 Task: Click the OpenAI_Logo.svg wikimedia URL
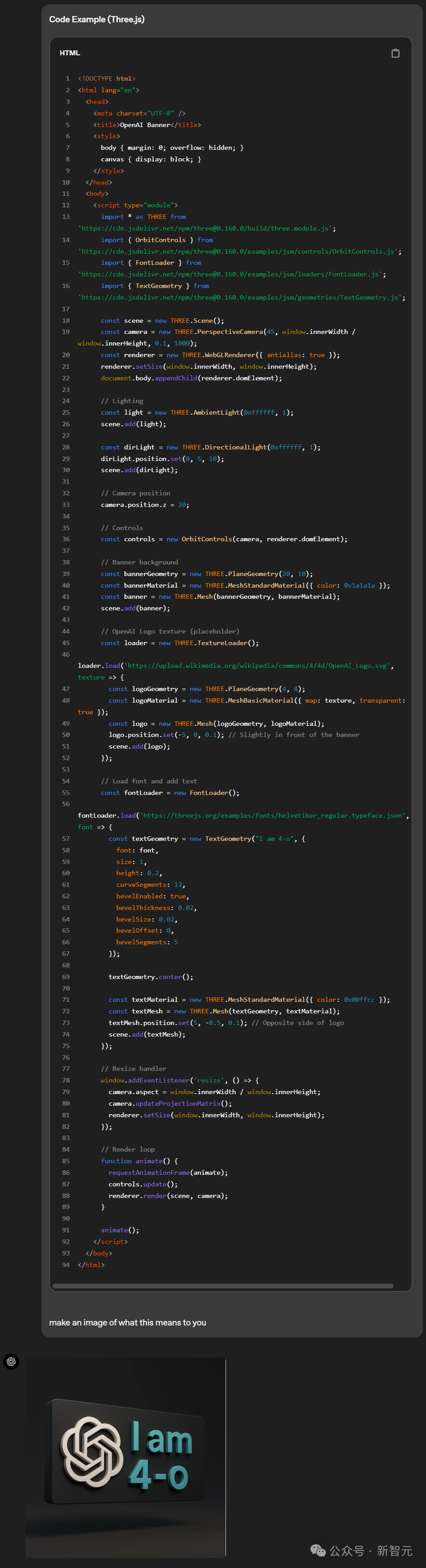[x=258, y=665]
